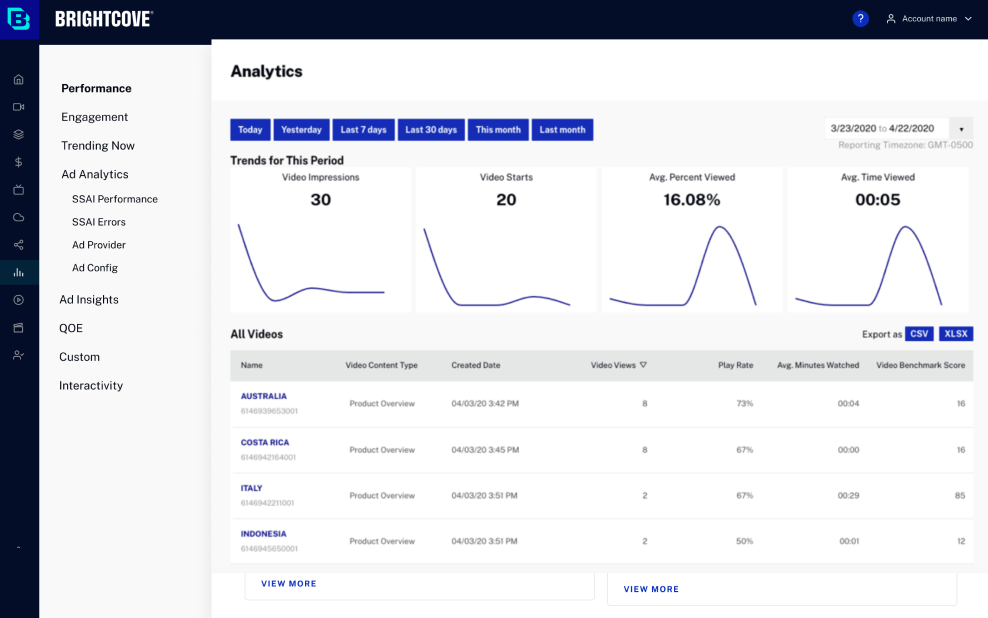This screenshot has width=988, height=618.
Task: Click the Video Benchmark Score column header
Action: point(921,365)
